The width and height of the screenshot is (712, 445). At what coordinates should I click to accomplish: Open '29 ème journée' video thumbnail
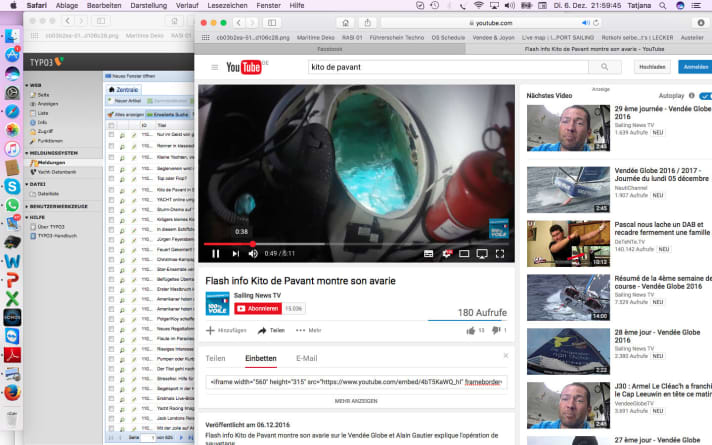[x=569, y=128]
